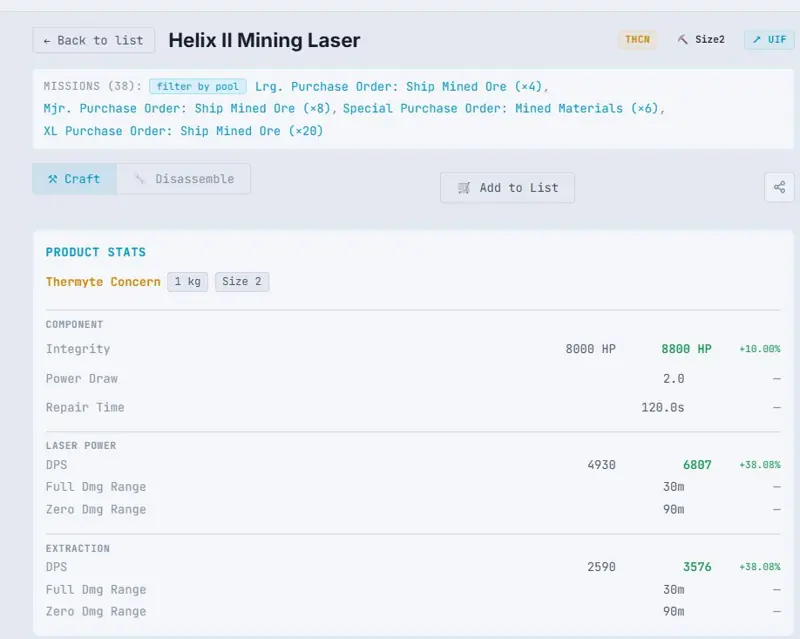Click the MISSIONS (38) label

92,86
